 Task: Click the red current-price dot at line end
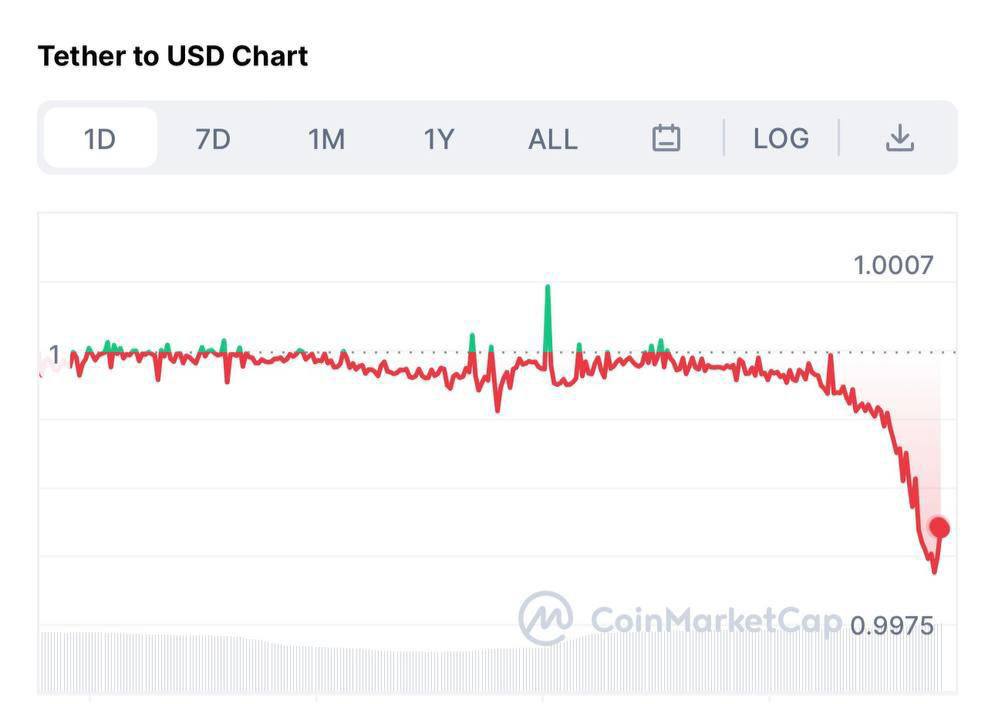pos(939,527)
